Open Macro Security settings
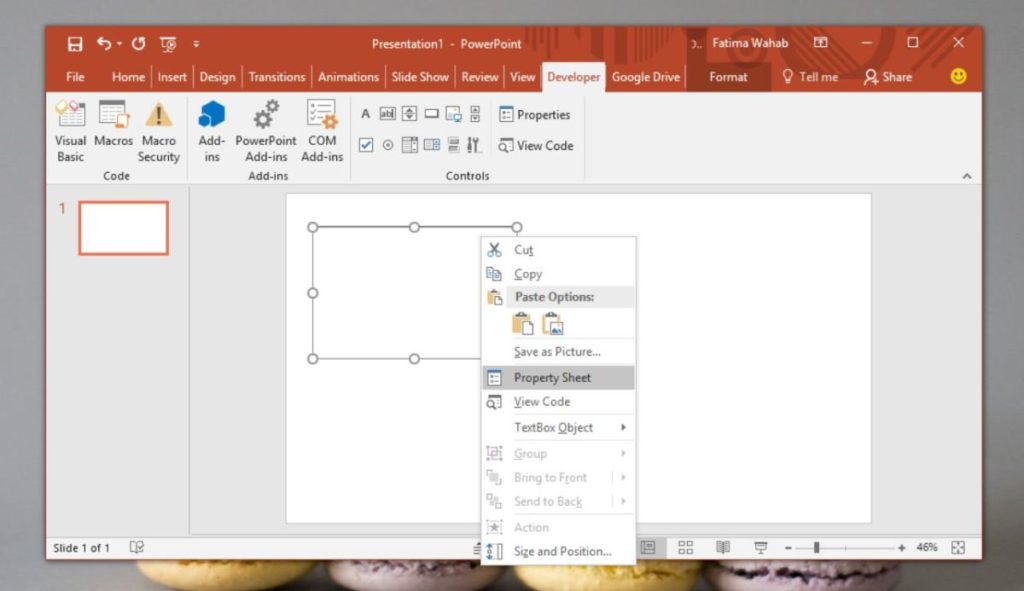This screenshot has width=1024, height=591. tap(158, 131)
